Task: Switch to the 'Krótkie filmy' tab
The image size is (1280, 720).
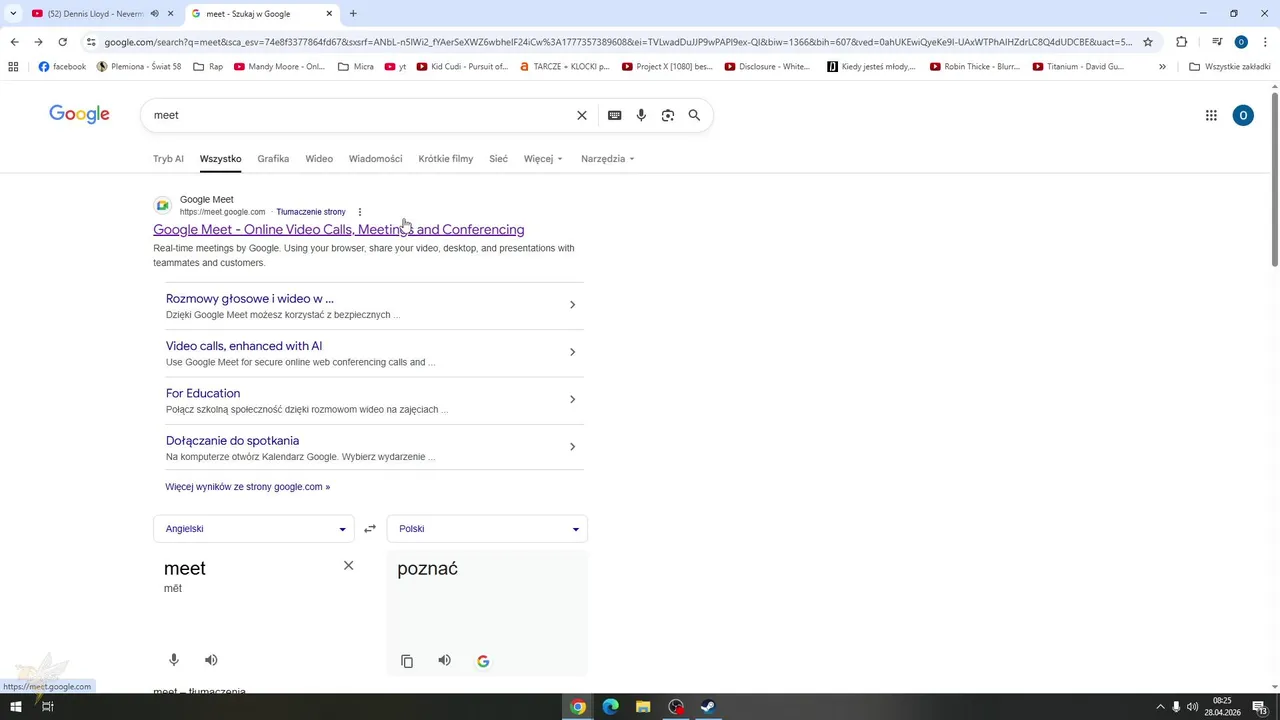Action: pyautogui.click(x=446, y=159)
